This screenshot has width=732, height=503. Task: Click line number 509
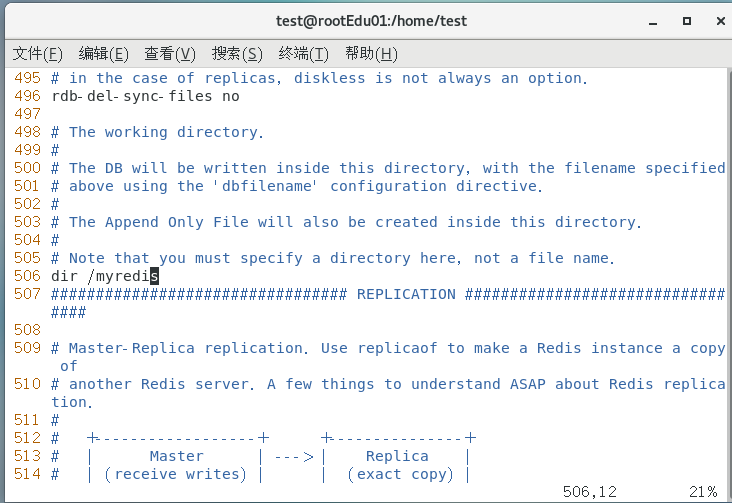click(x=27, y=348)
